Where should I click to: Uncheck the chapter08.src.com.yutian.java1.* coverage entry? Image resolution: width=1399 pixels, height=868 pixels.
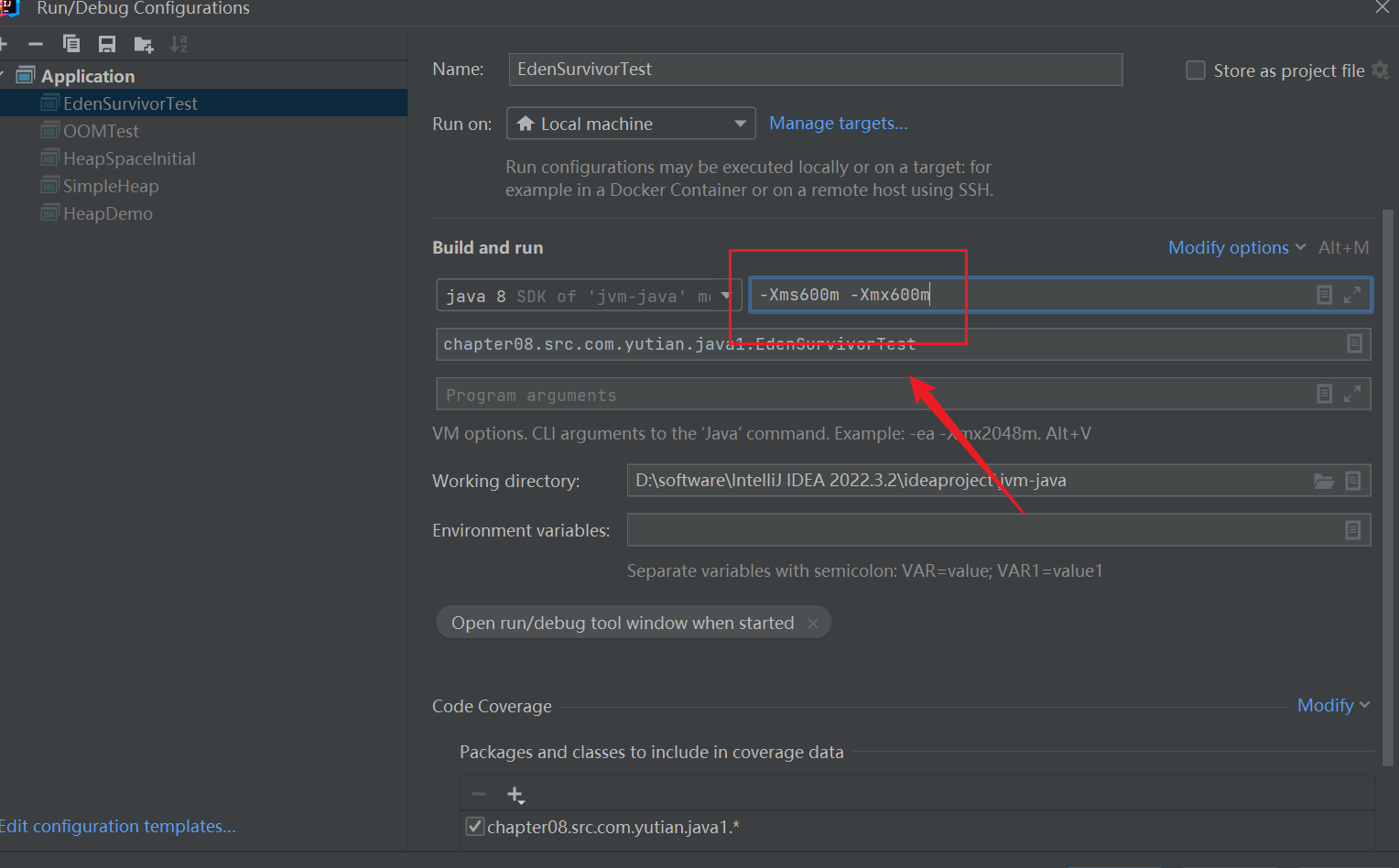[475, 827]
